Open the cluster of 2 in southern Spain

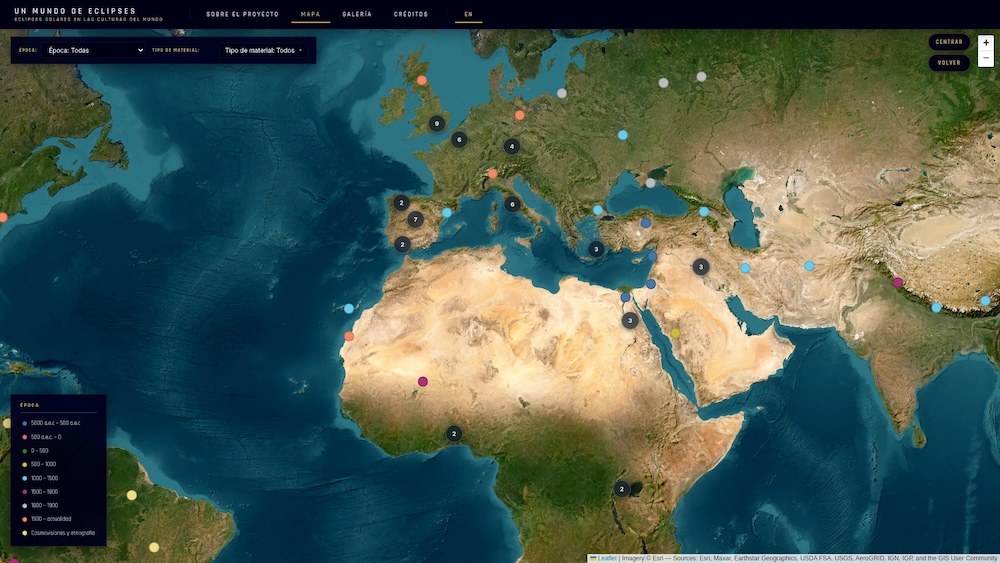[x=402, y=245]
